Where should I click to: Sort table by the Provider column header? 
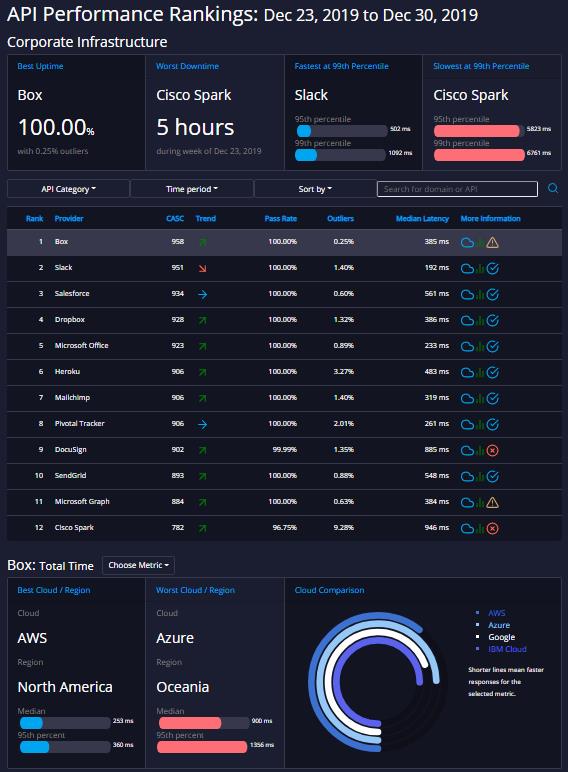[69, 219]
